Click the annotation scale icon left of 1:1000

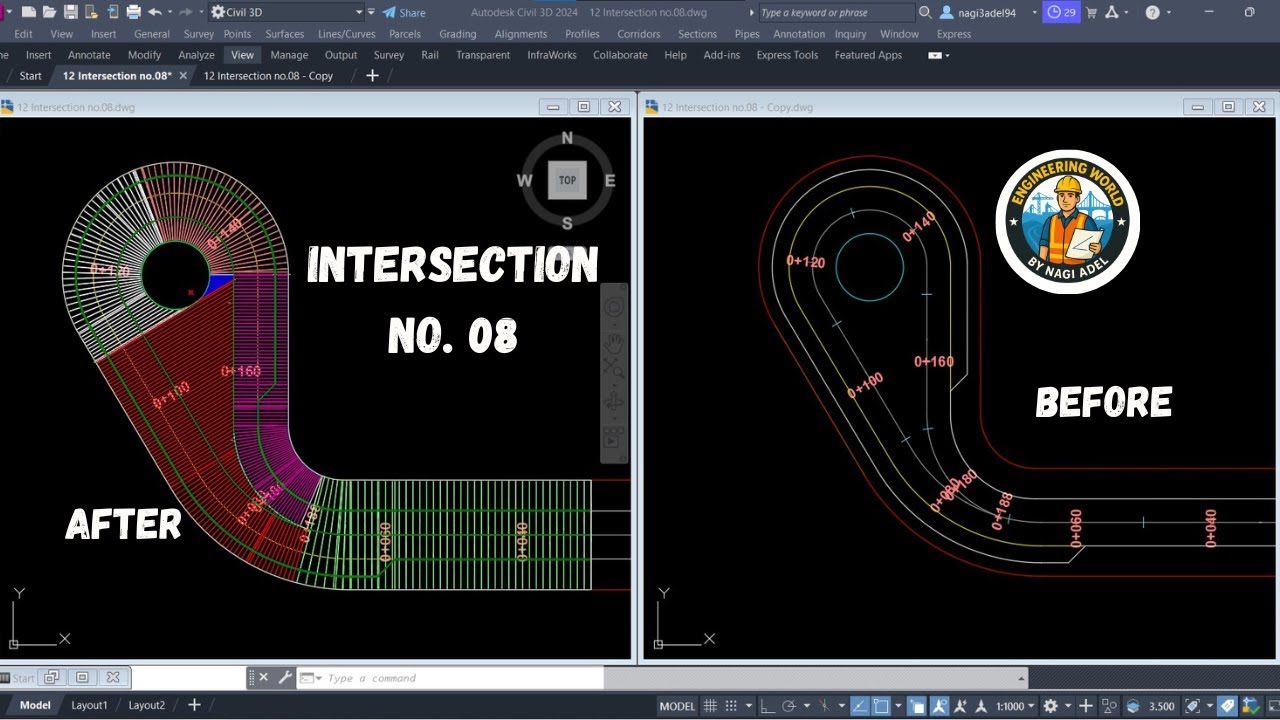[x=982, y=706]
